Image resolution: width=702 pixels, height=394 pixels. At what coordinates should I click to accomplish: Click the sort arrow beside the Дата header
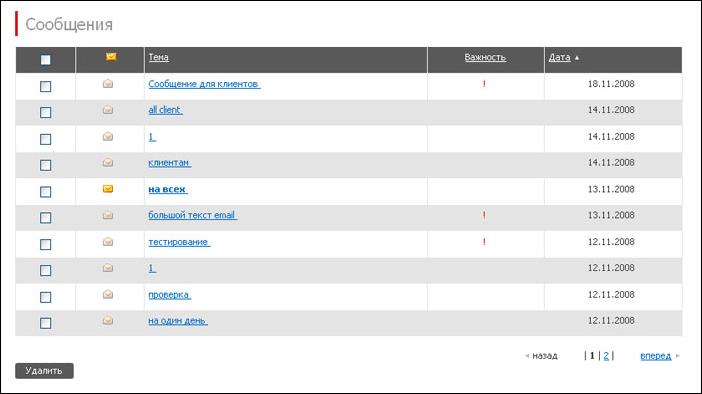pos(577,58)
